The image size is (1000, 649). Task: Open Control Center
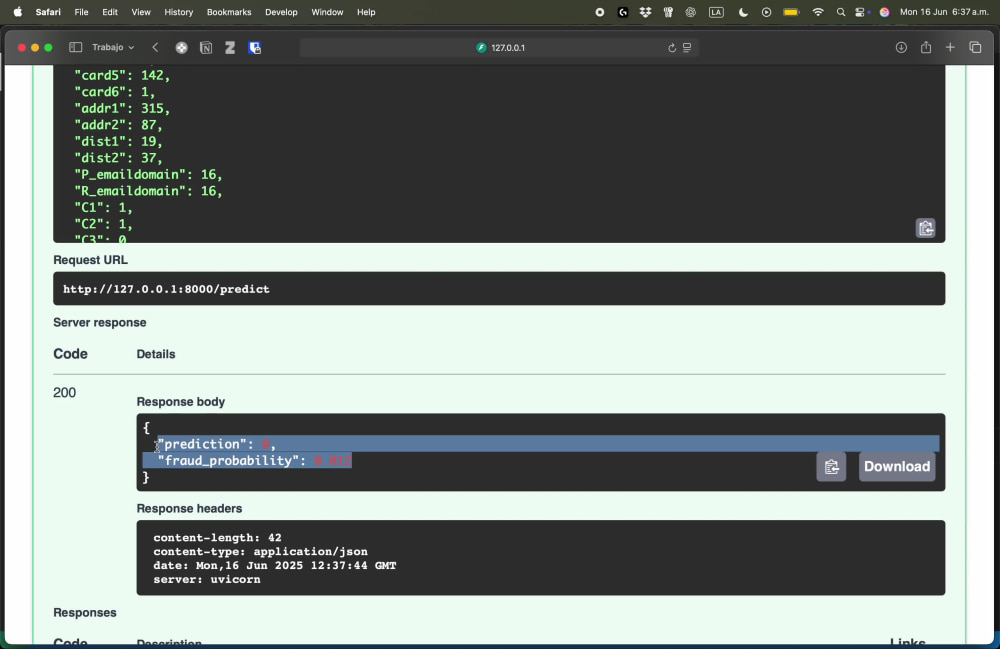[x=860, y=12]
